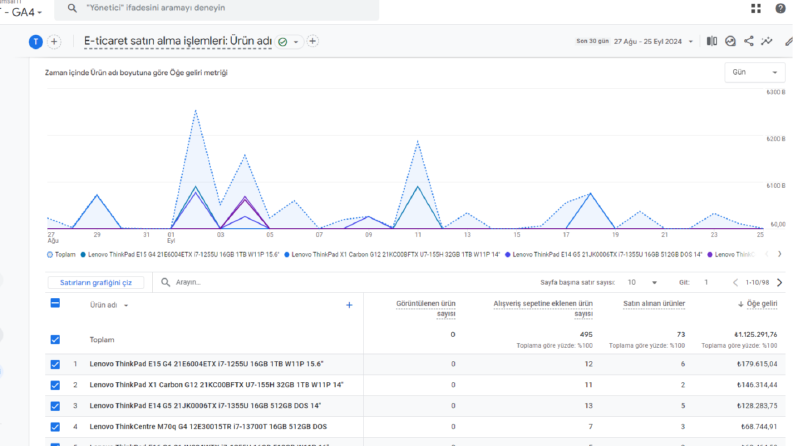The width and height of the screenshot is (793, 446).
Task: Expand the dropdown arrow next to the report title
Action: pyautogui.click(x=296, y=42)
